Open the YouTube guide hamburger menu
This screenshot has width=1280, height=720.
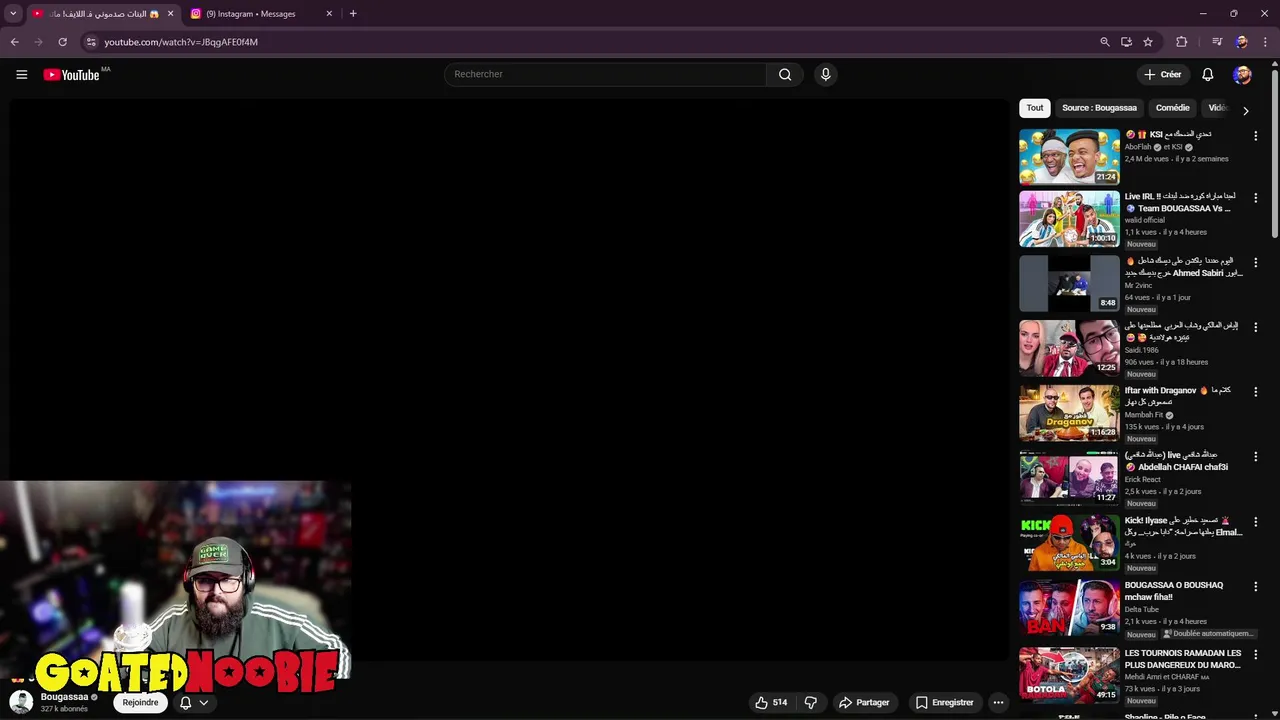coord(21,74)
